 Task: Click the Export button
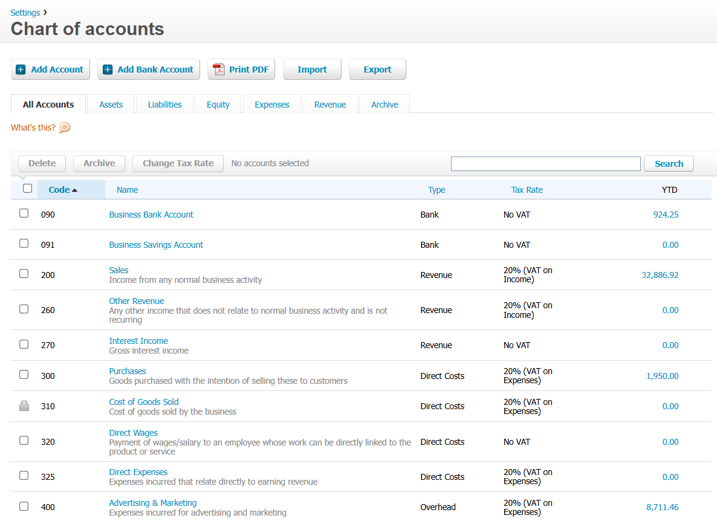click(x=377, y=70)
